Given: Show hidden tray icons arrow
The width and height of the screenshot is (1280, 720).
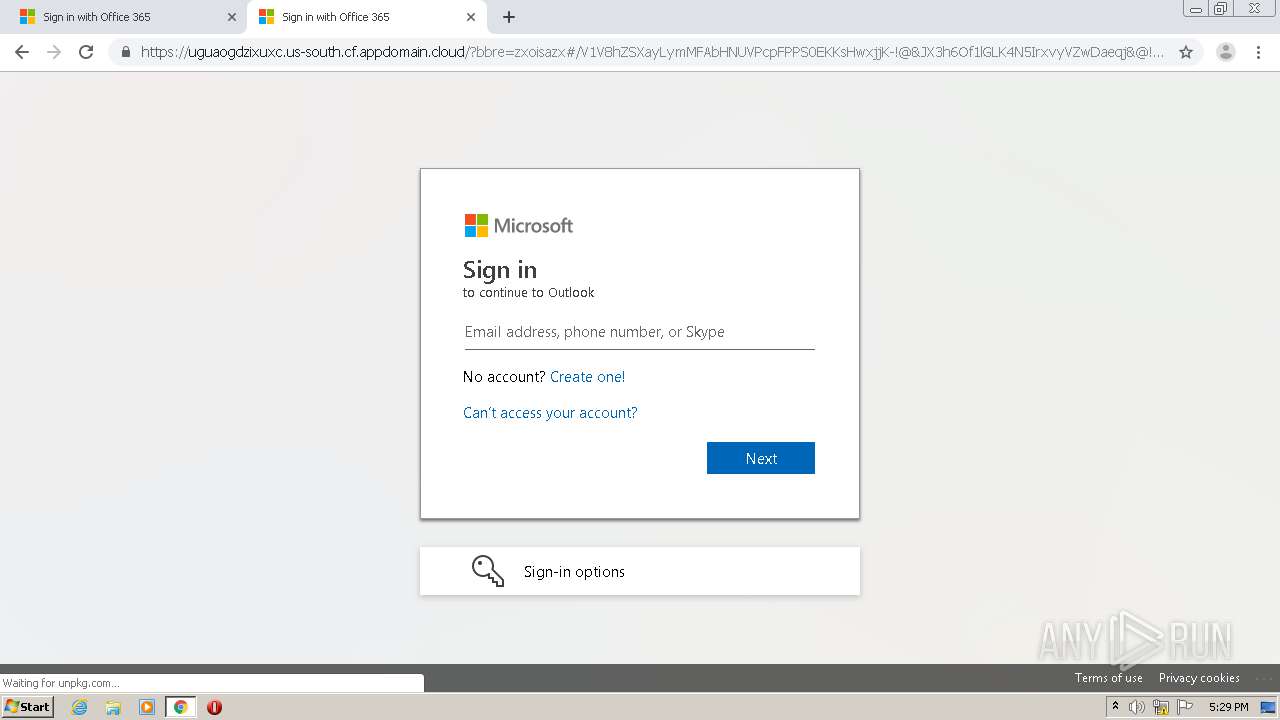Looking at the screenshot, I should pos(1116,707).
